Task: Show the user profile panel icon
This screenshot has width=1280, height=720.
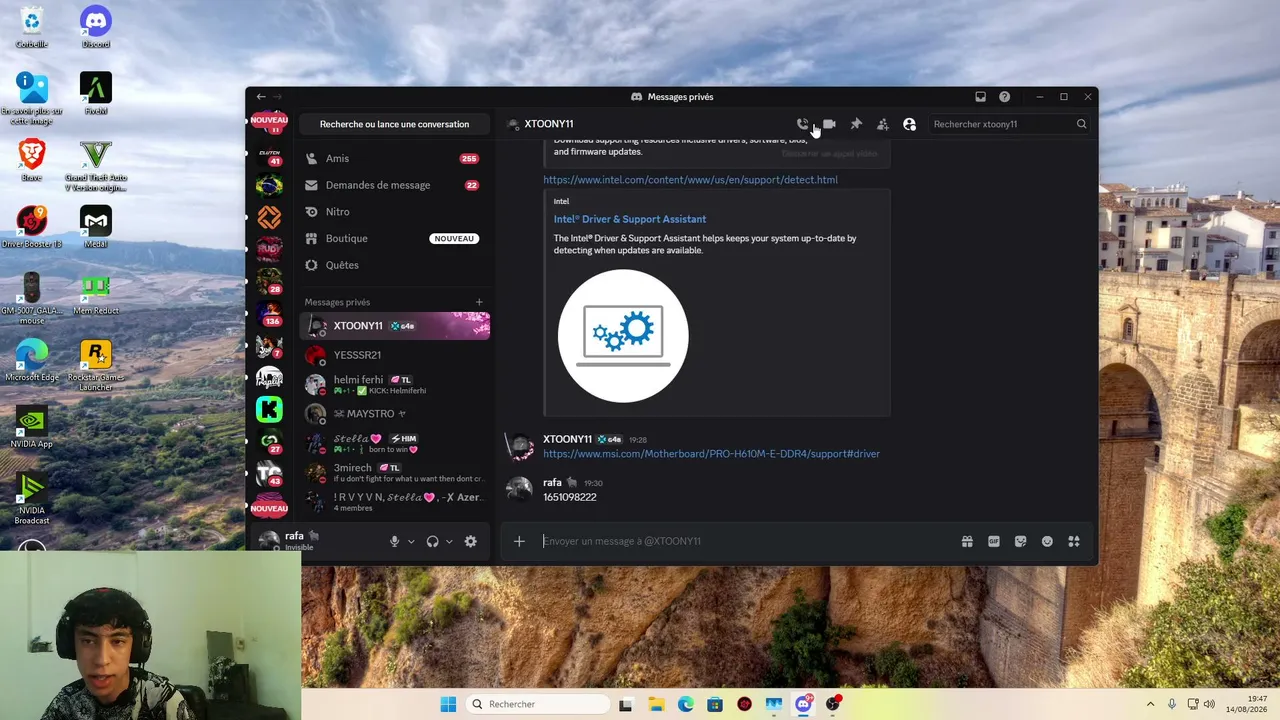Action: 909,124
